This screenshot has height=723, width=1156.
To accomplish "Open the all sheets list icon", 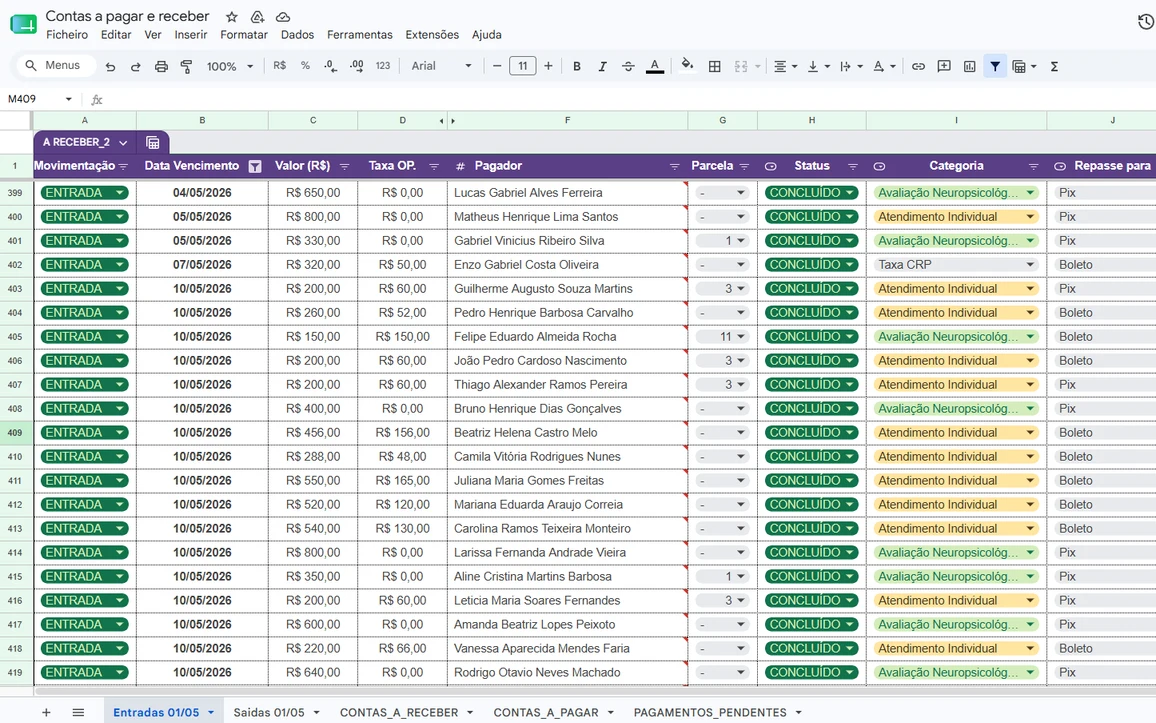I will [x=78, y=712].
